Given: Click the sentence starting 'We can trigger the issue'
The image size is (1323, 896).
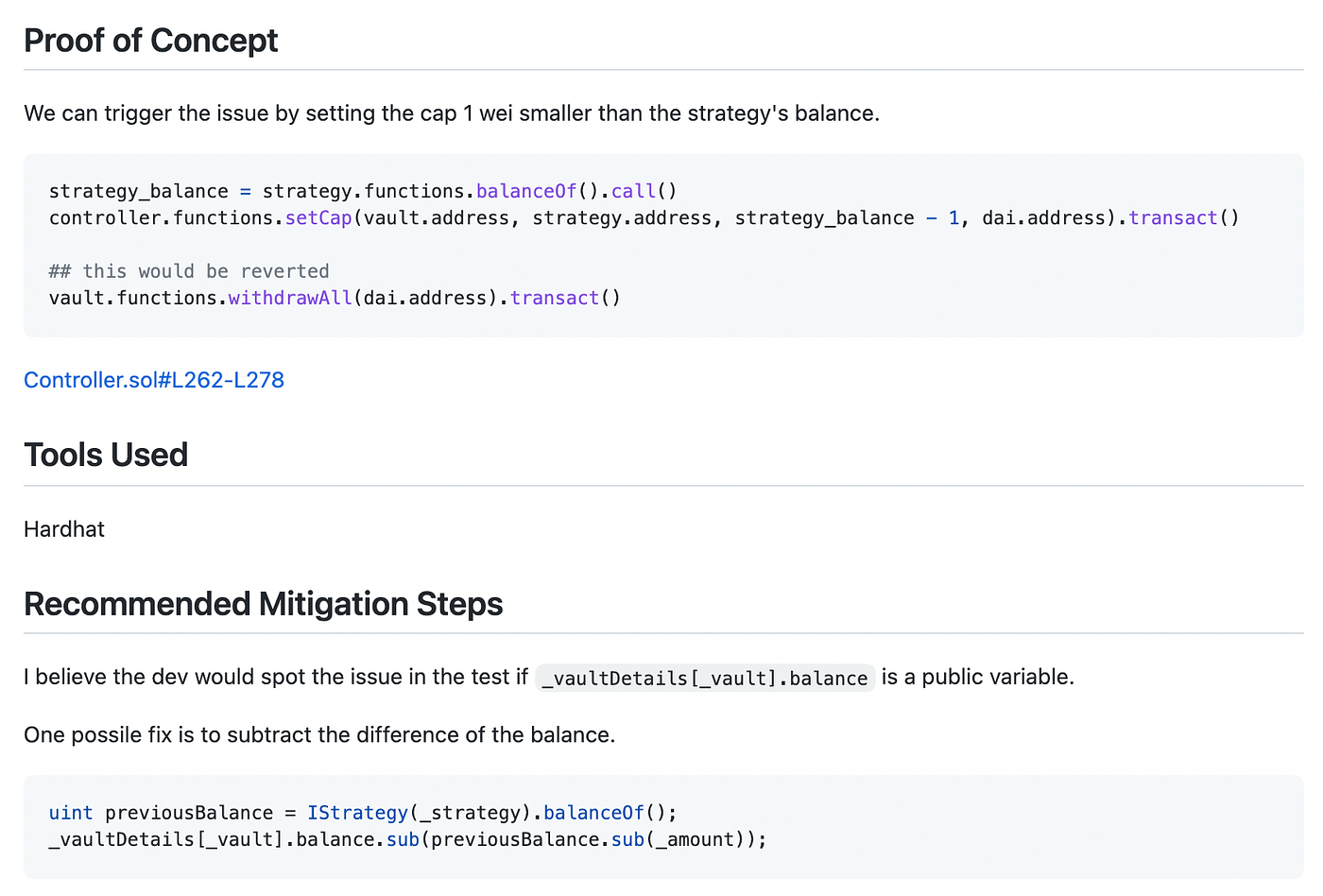Looking at the screenshot, I should 451,113.
